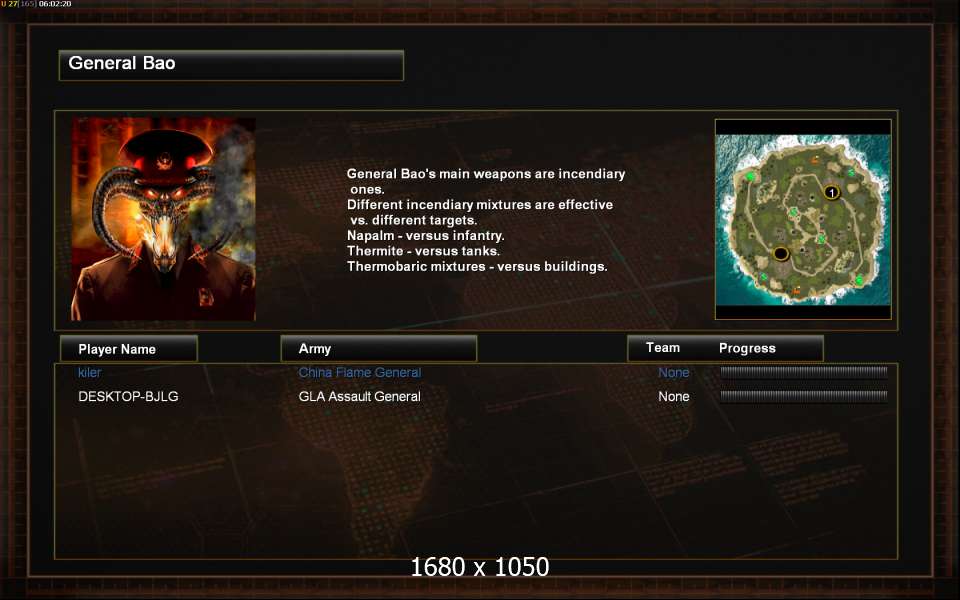Click the GLA Assault General army entry
Viewport: 960px width, 600px height.
pyautogui.click(x=359, y=397)
